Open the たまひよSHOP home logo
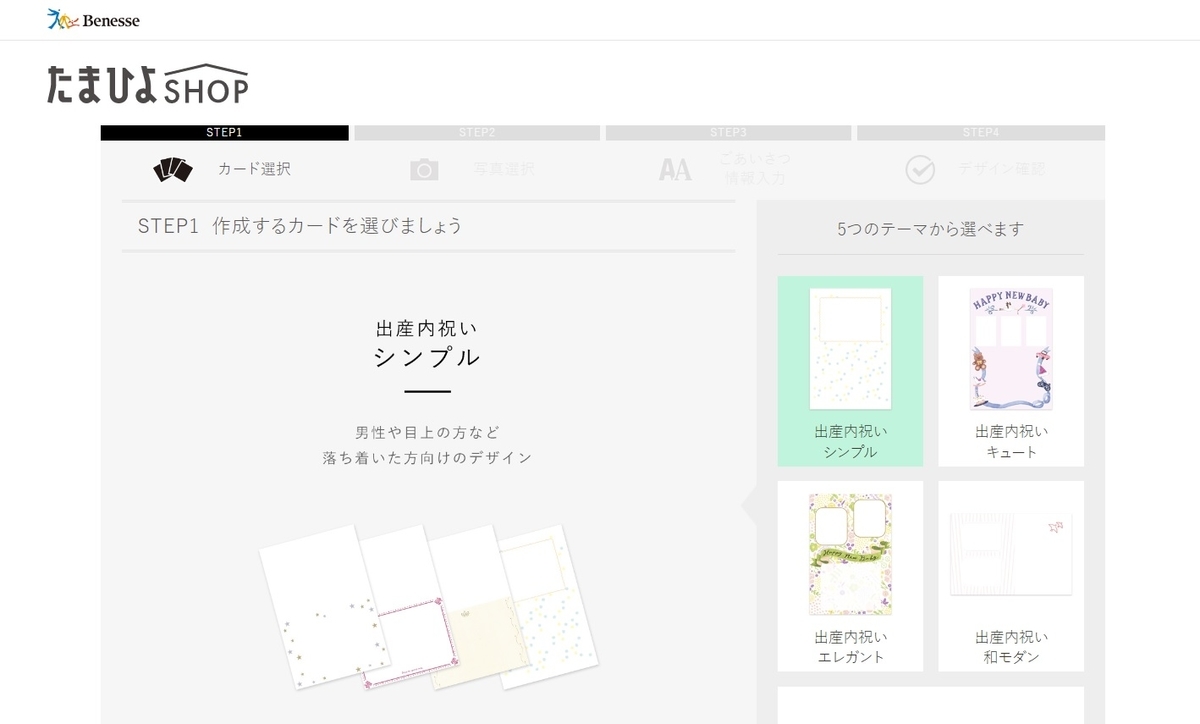Image resolution: width=1200 pixels, height=724 pixels. click(146, 84)
